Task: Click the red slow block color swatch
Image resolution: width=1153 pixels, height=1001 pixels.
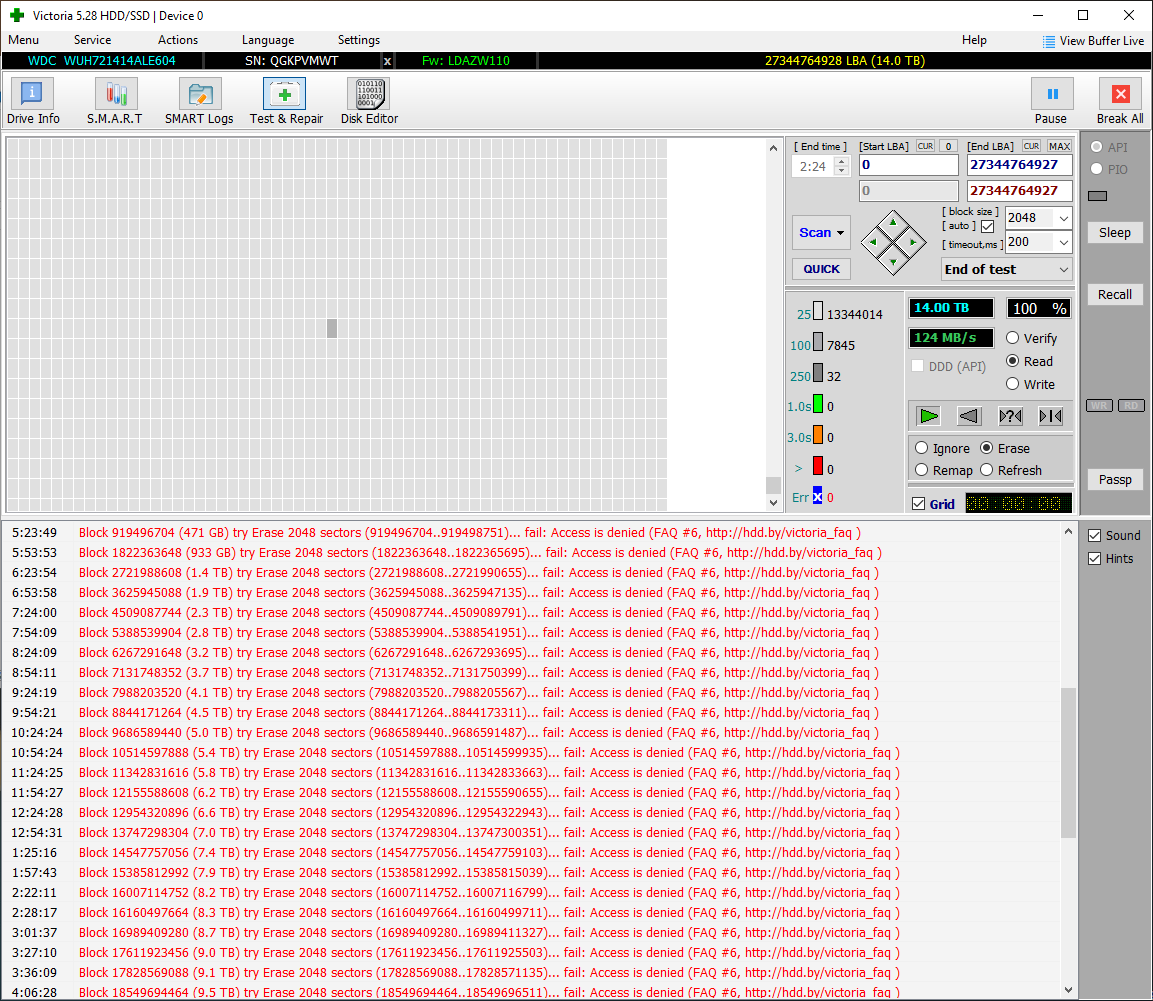Action: [x=818, y=467]
